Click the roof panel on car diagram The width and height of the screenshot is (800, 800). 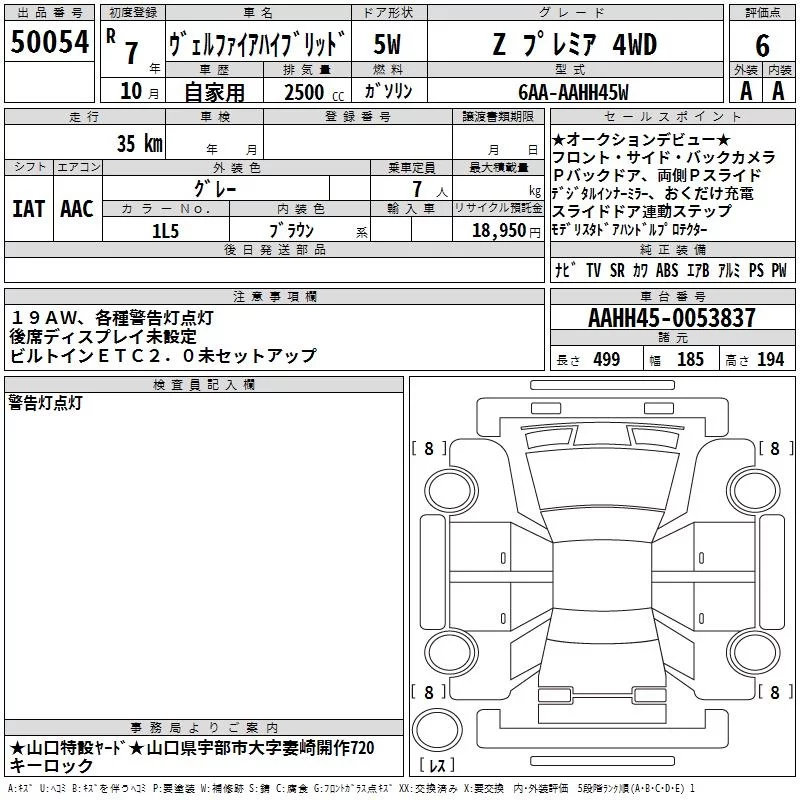[603, 576]
